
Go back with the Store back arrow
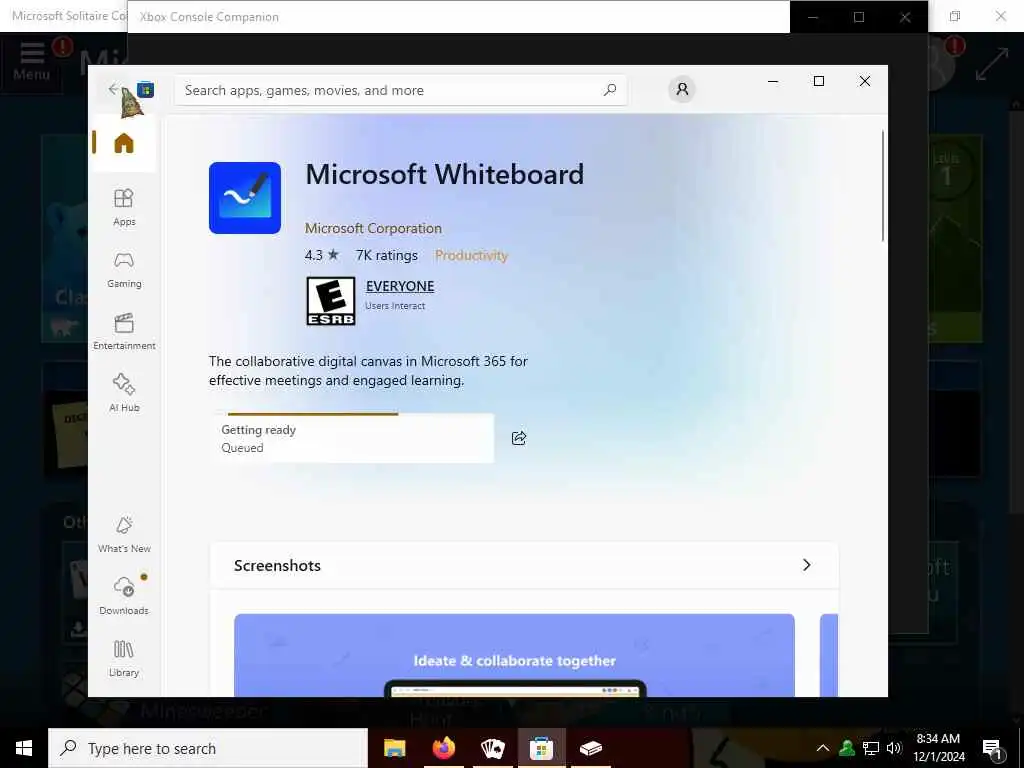point(114,89)
